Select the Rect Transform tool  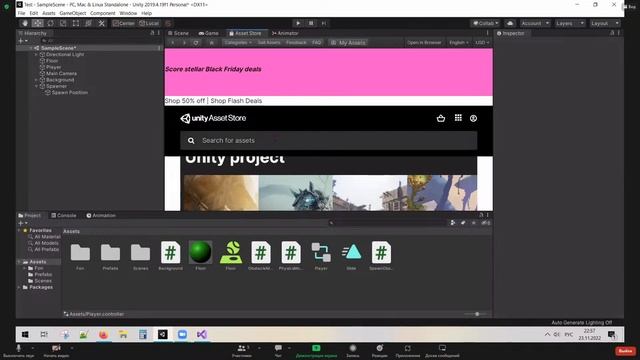(x=76, y=23)
